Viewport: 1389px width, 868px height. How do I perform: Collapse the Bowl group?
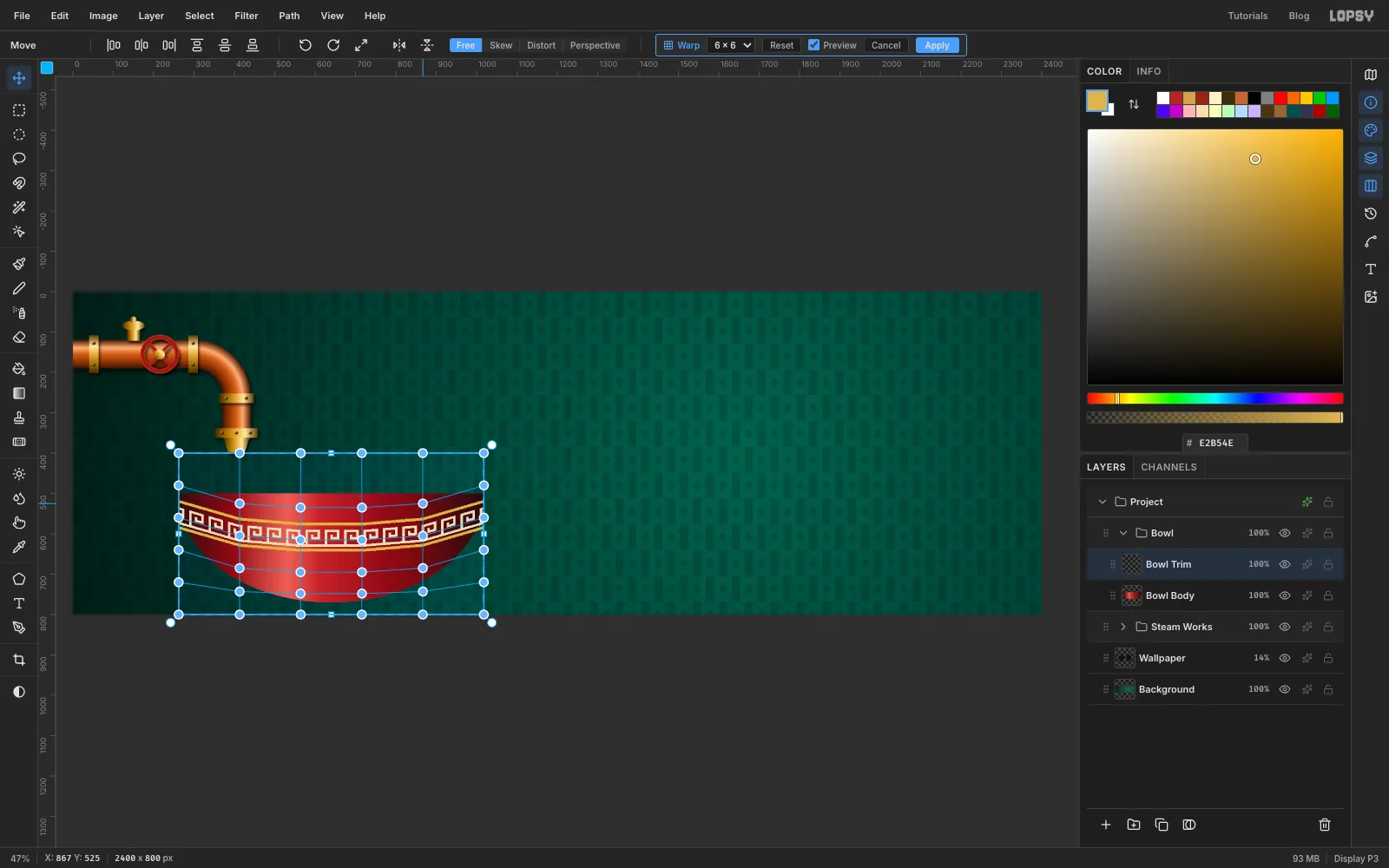click(1123, 533)
